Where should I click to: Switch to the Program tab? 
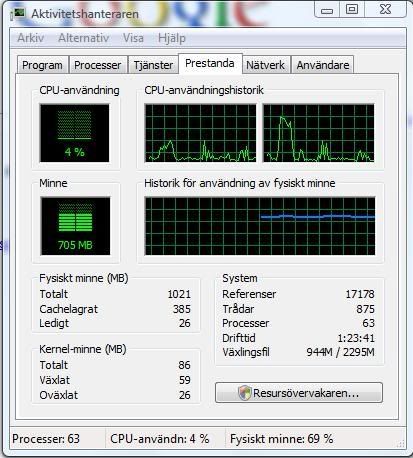point(42,65)
